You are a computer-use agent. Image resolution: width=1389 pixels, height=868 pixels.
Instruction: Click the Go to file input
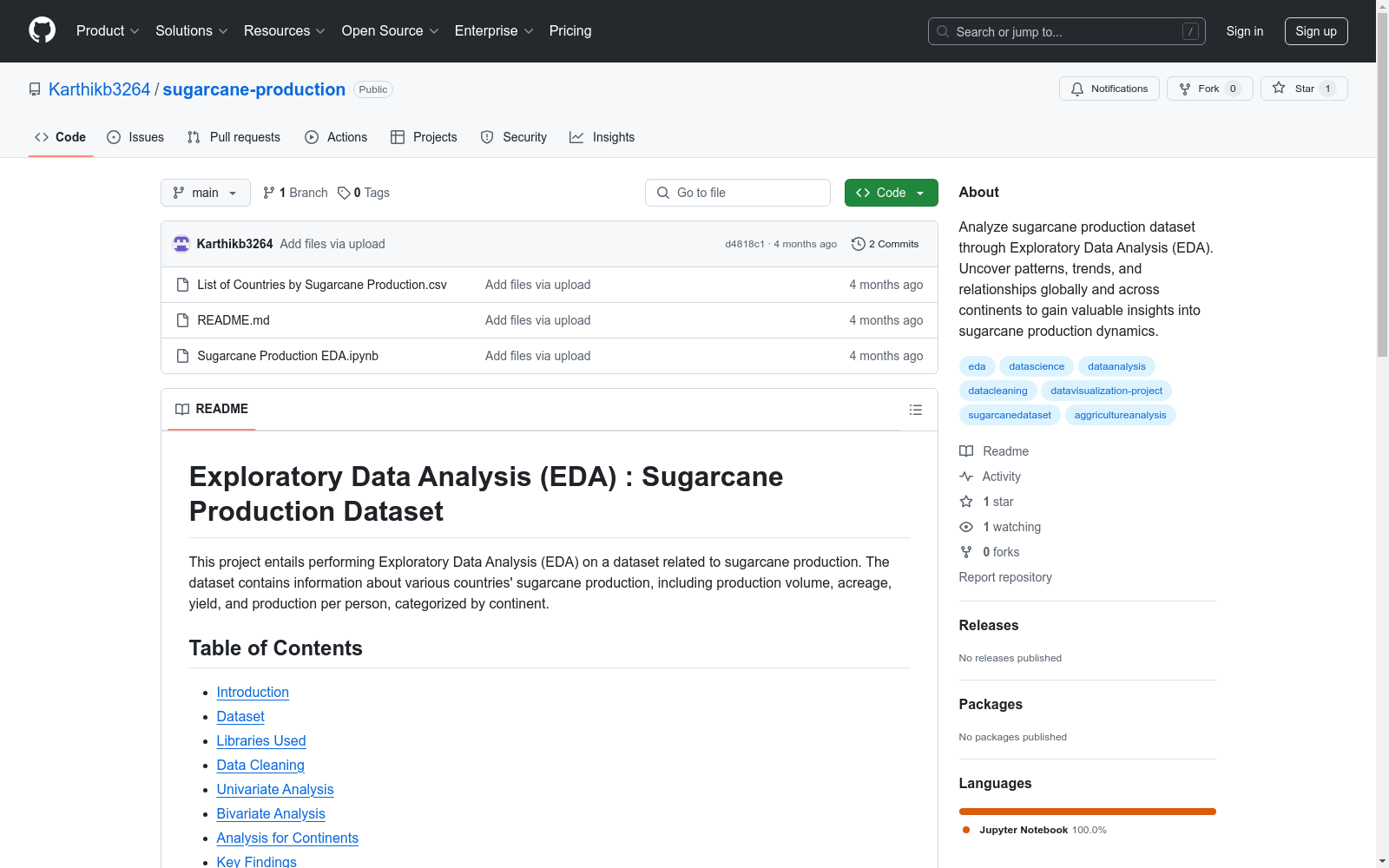(x=738, y=193)
